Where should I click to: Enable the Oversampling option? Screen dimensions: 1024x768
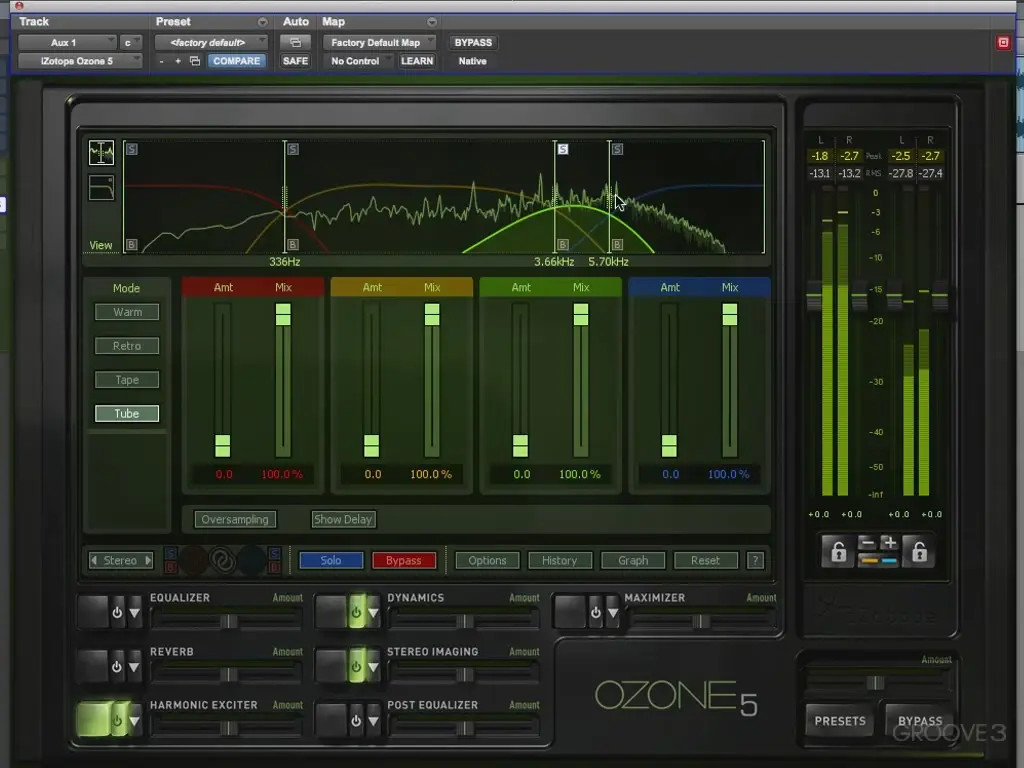point(235,519)
